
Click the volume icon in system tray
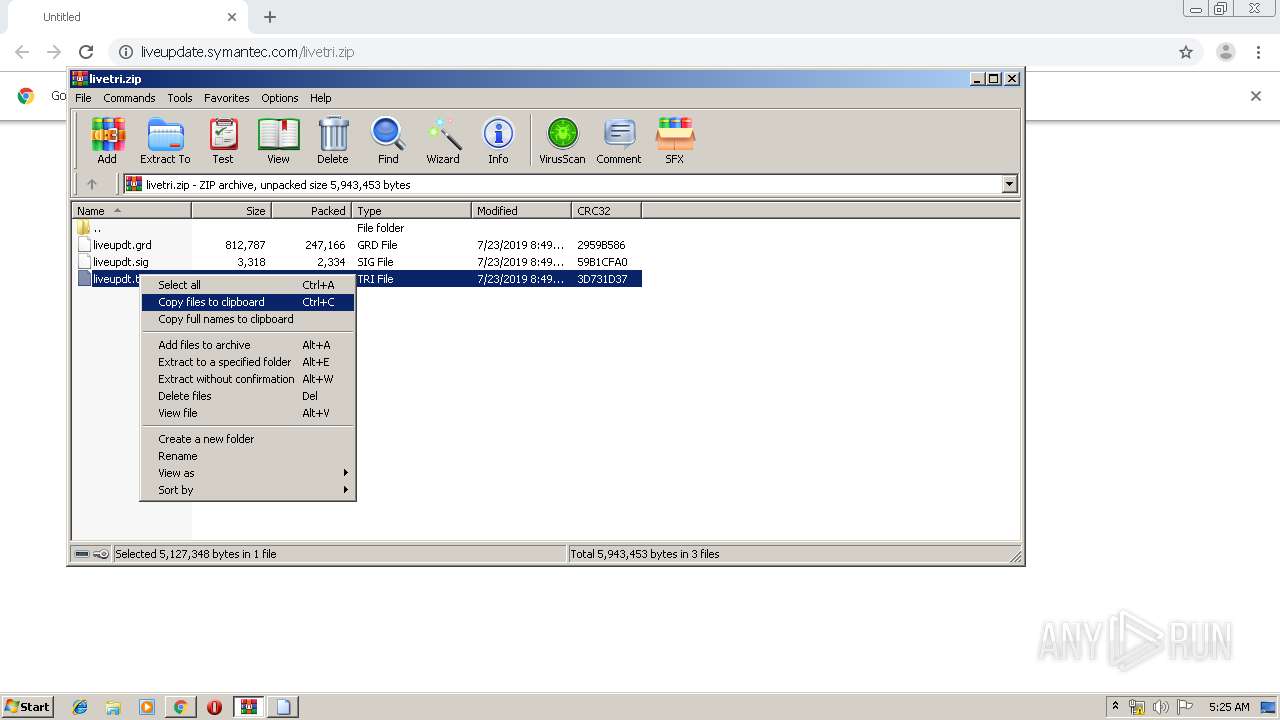[x=1161, y=707]
